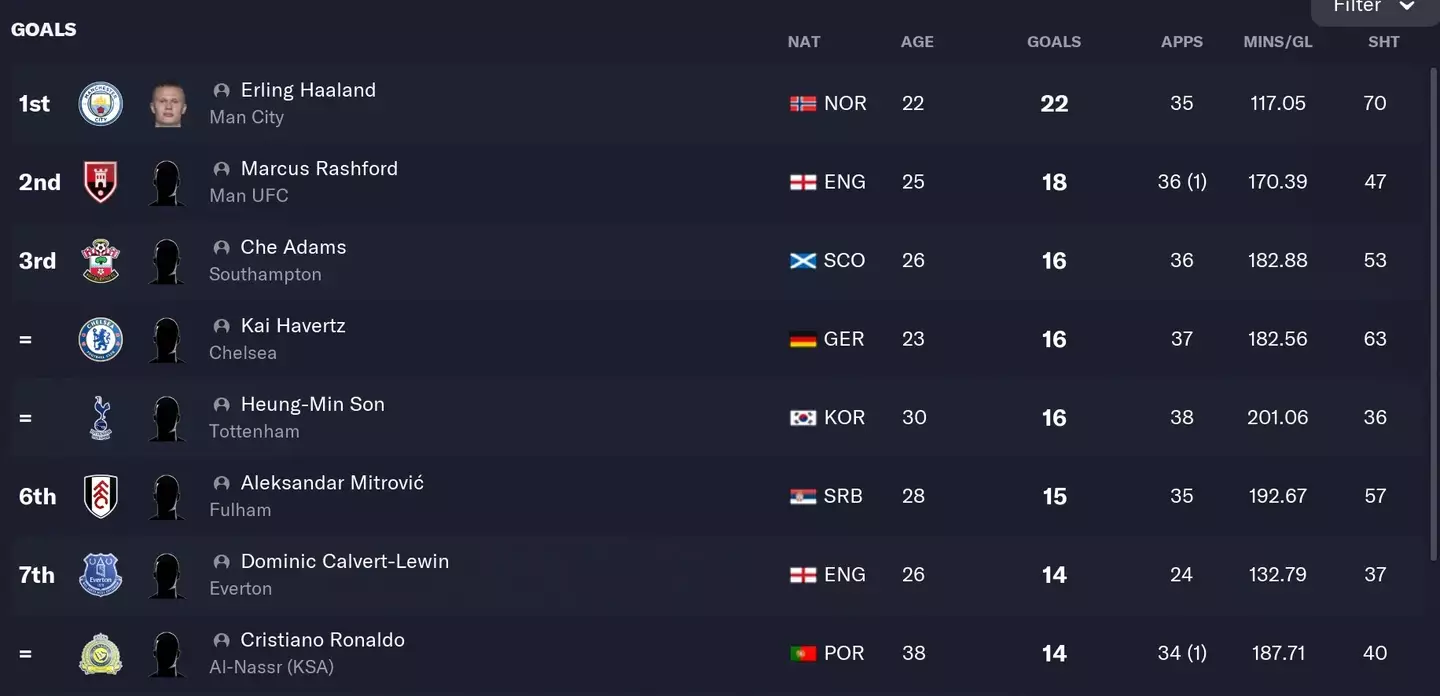
Task: Open Erling Haaland's player profile
Action: 308,90
